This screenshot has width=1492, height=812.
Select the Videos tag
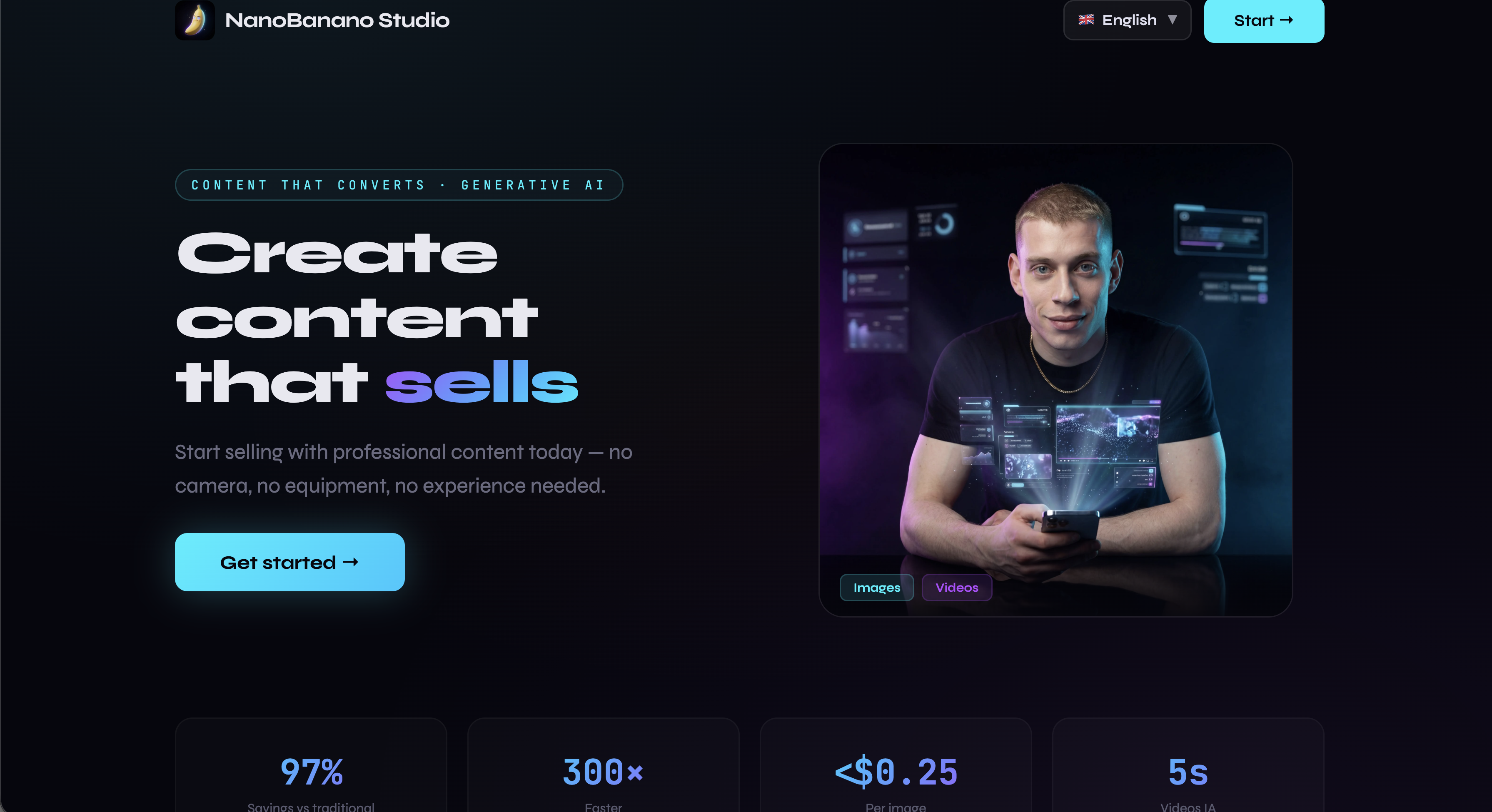pos(957,587)
